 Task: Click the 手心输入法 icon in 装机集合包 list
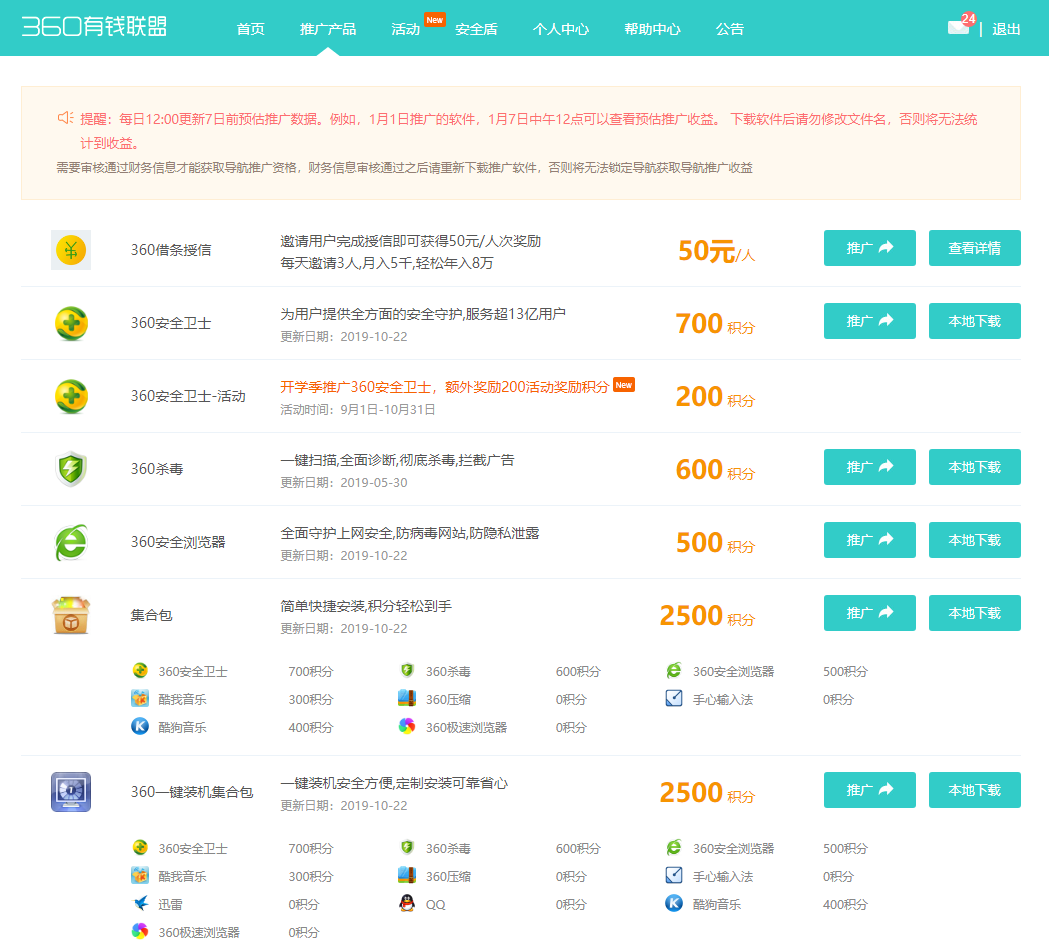pos(674,876)
